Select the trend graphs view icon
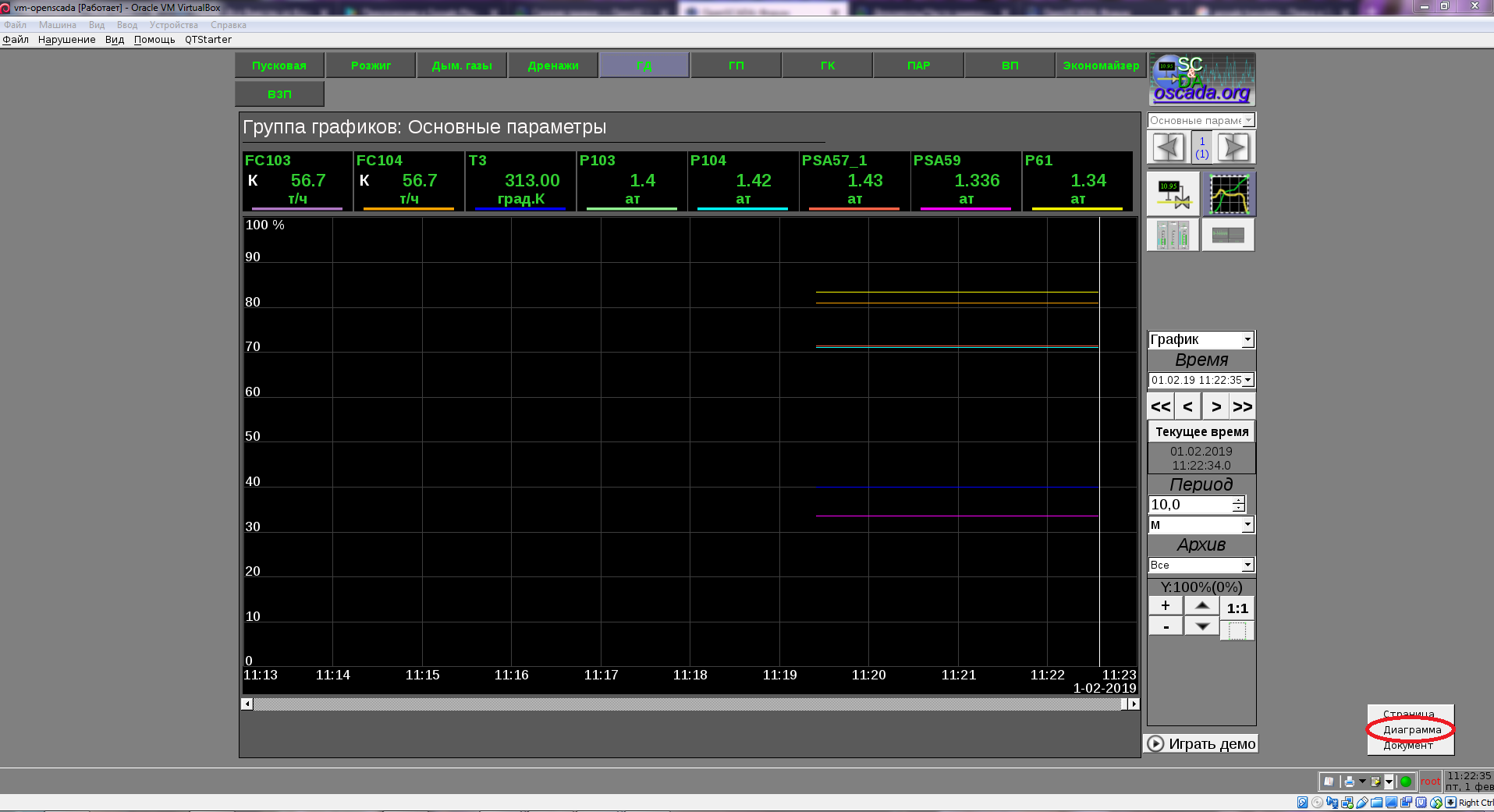Viewport: 1494px width, 812px height. 1229,194
